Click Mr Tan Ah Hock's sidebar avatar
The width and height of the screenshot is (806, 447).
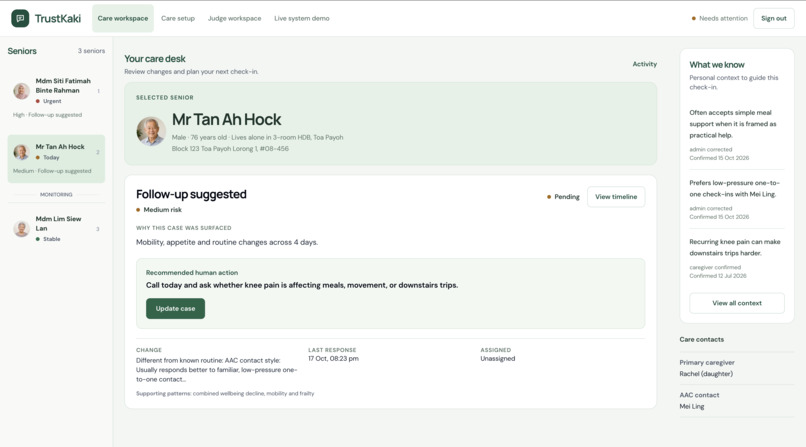pyautogui.click(x=21, y=152)
